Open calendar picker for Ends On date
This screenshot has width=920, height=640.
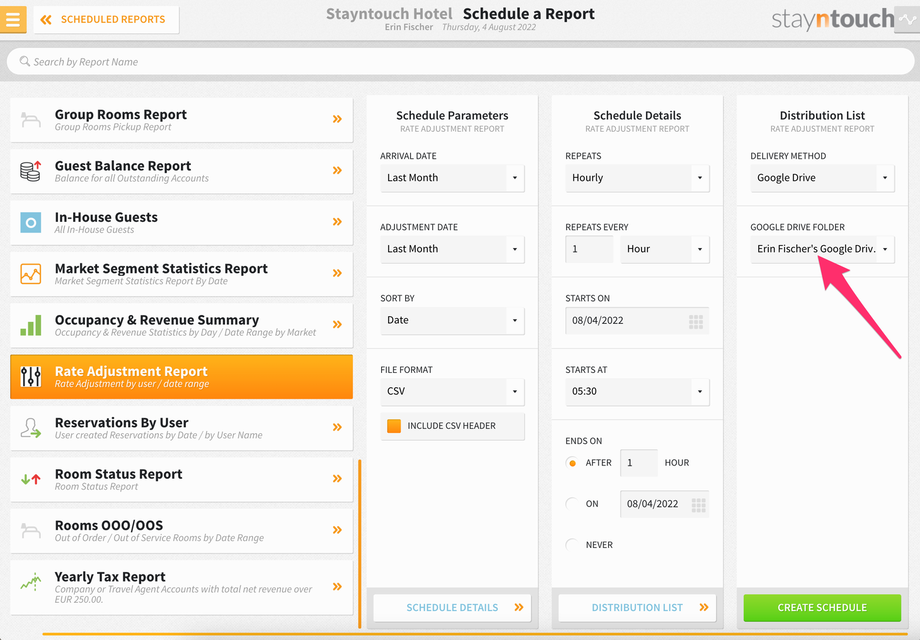coord(698,505)
